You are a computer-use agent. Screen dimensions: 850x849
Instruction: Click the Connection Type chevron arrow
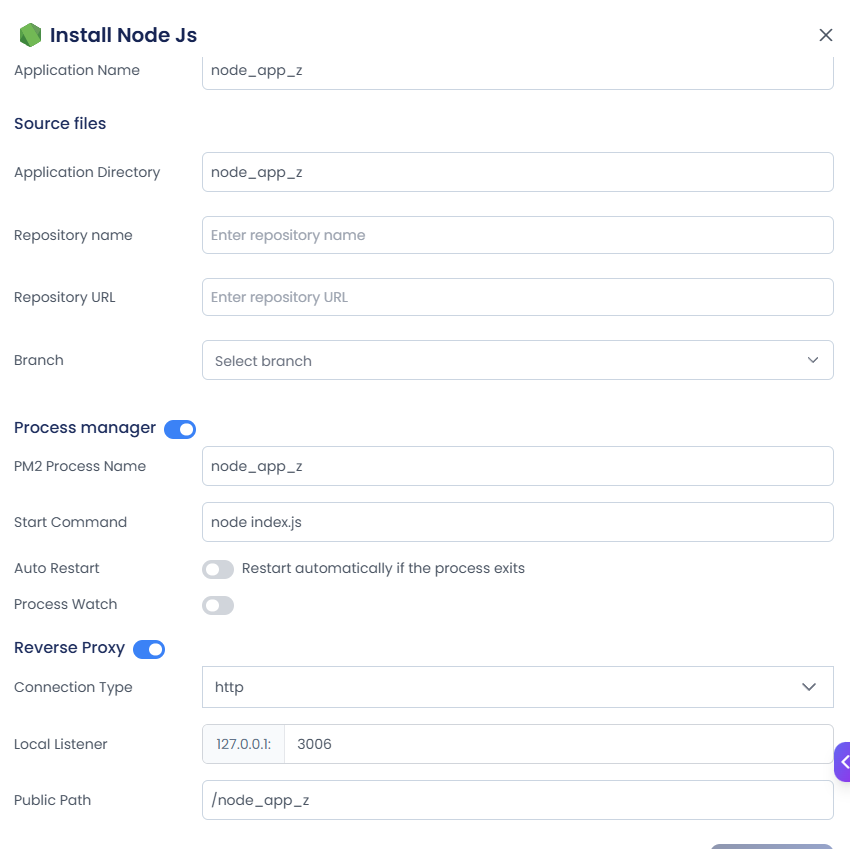tap(809, 687)
